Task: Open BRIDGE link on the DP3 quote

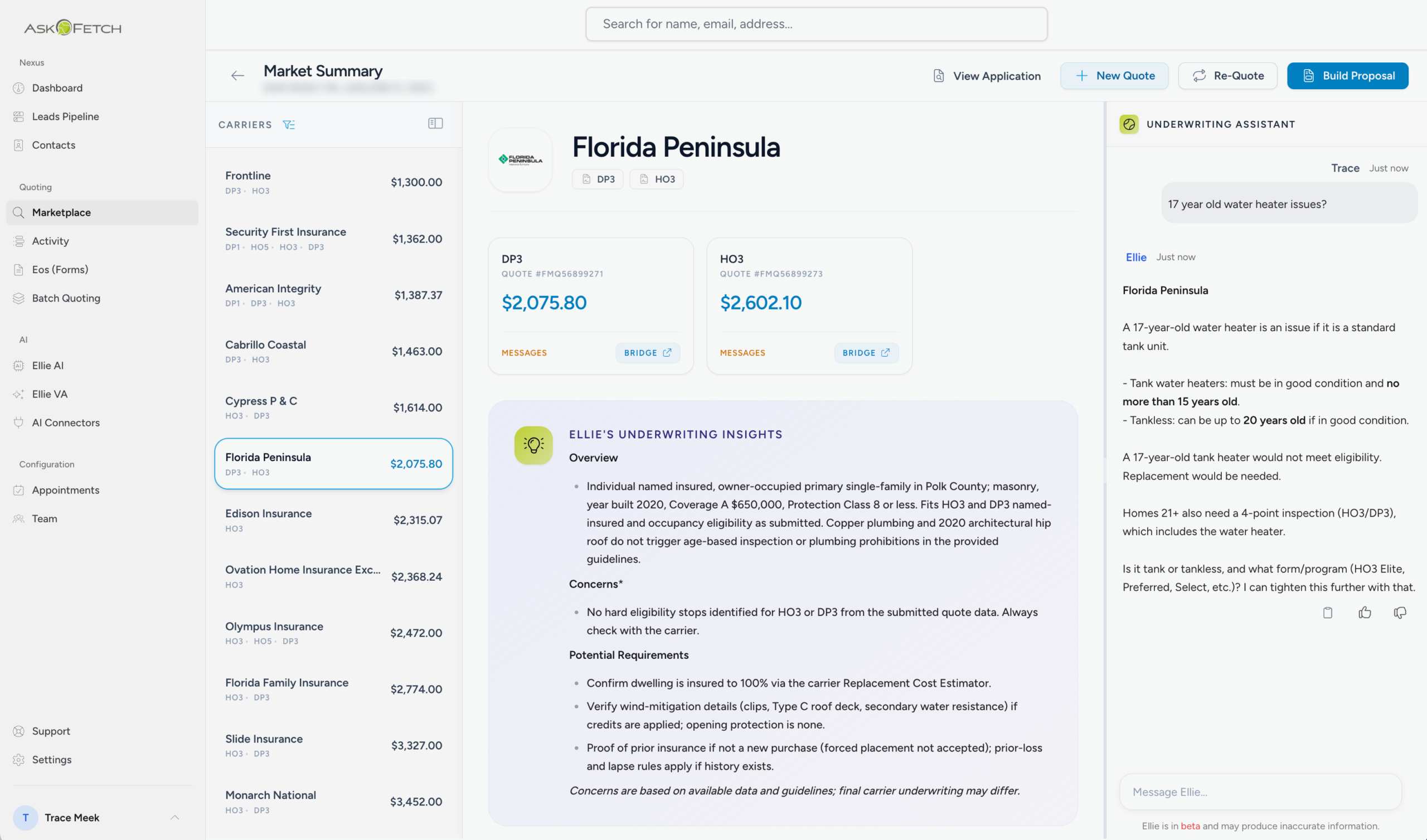Action: 647,352
